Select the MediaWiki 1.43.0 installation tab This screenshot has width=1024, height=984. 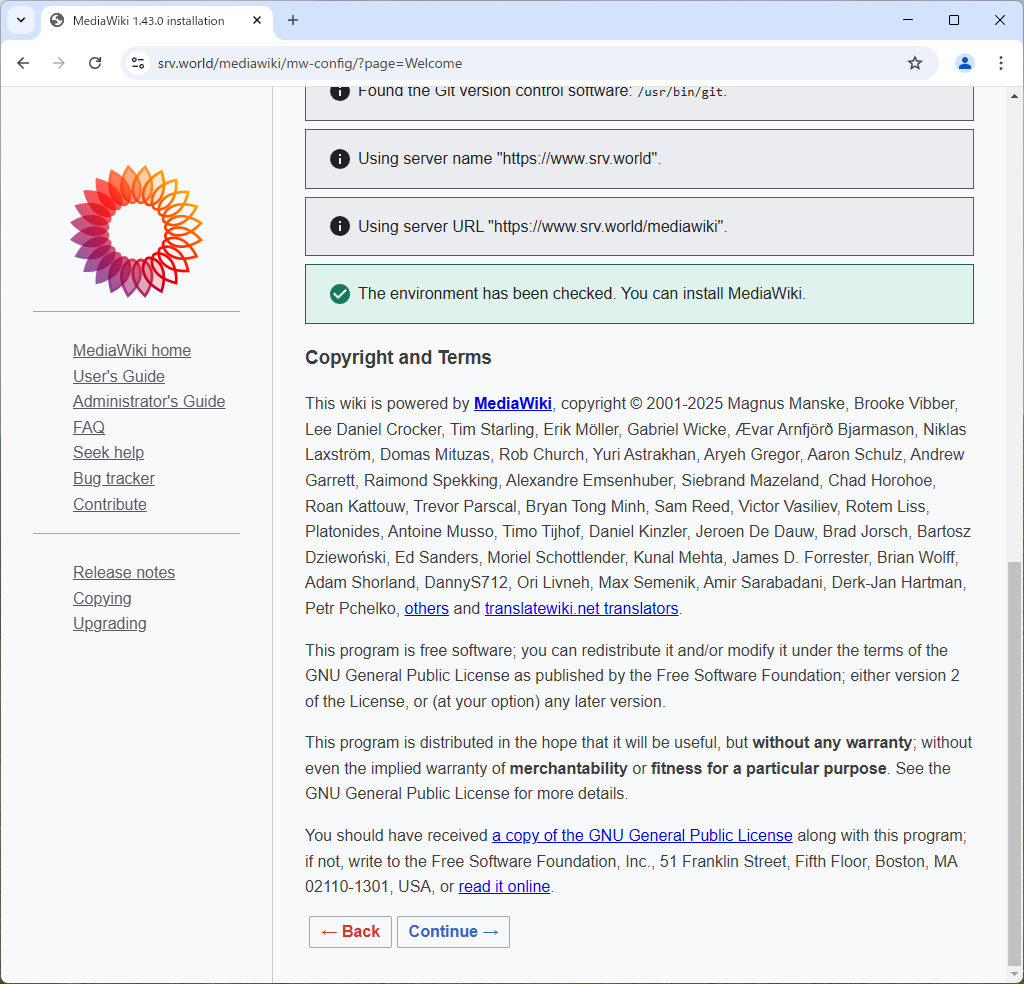pyautogui.click(x=157, y=21)
